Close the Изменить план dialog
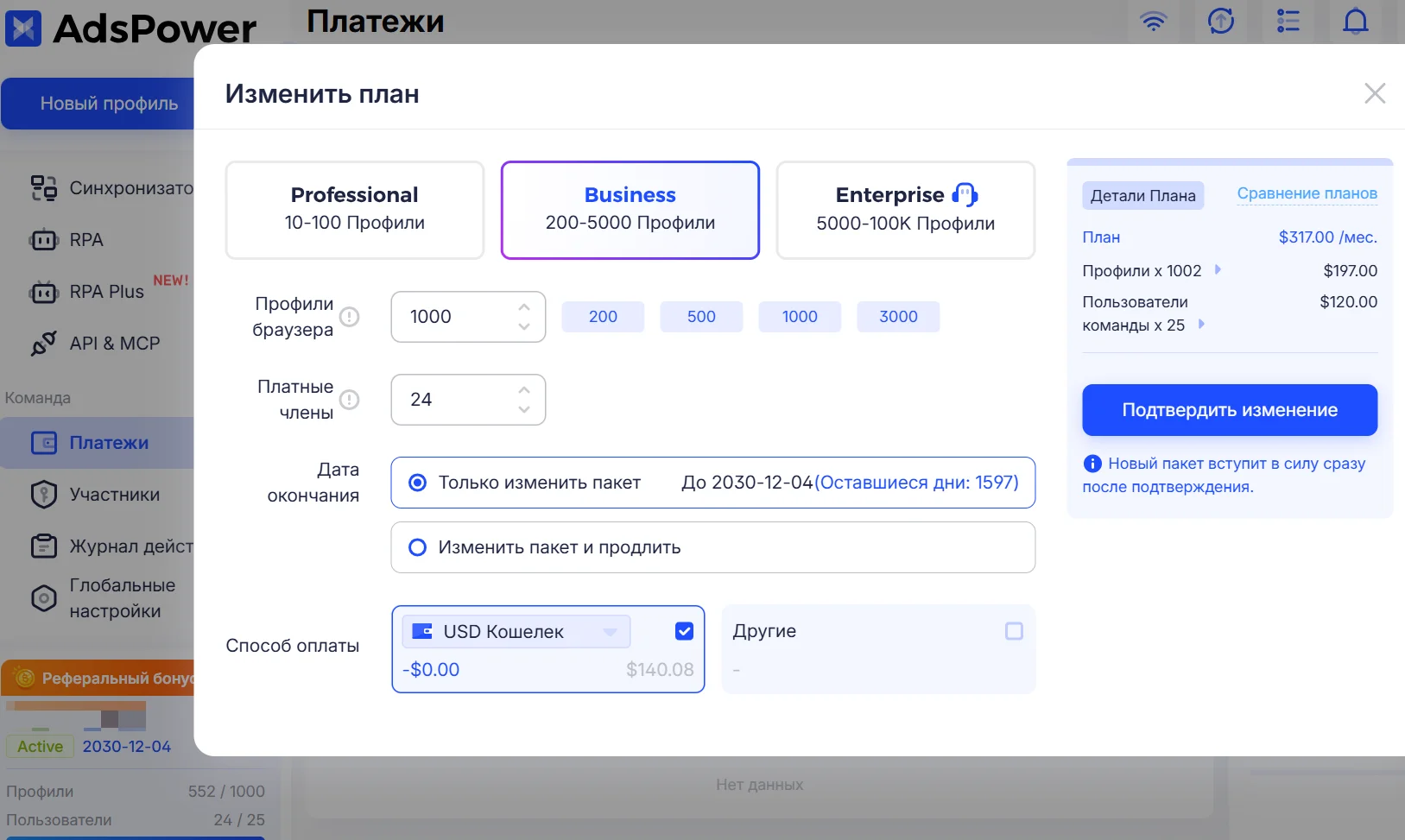This screenshot has height=840, width=1405. pyautogui.click(x=1375, y=93)
